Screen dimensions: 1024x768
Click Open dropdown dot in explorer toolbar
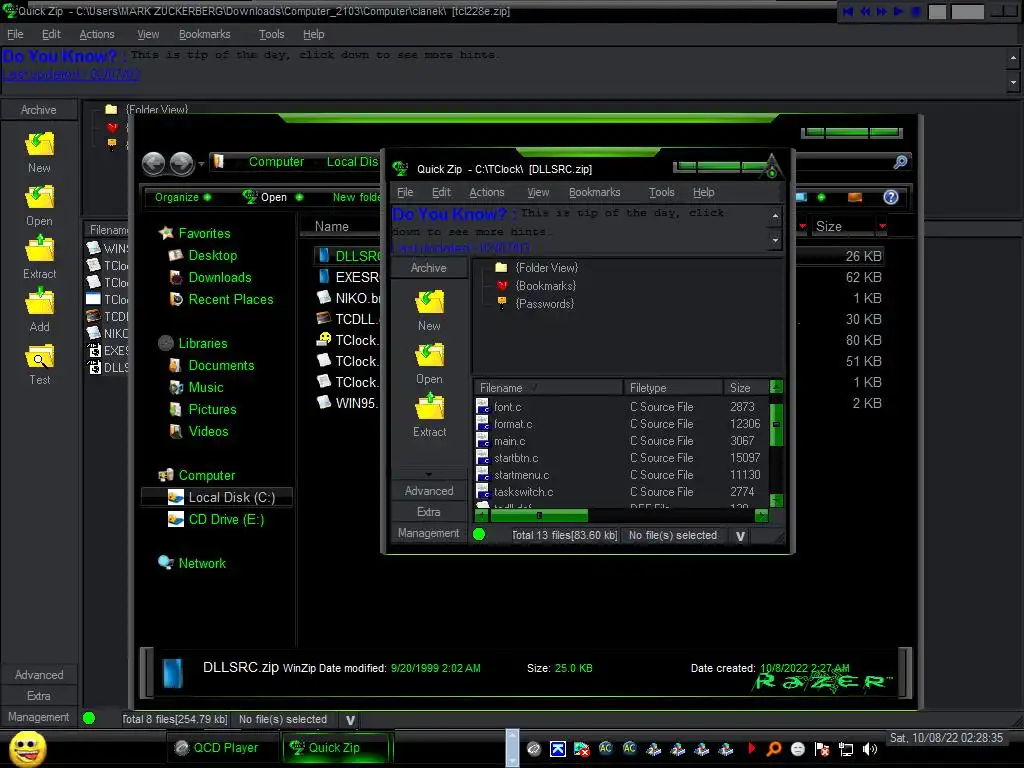click(x=299, y=197)
